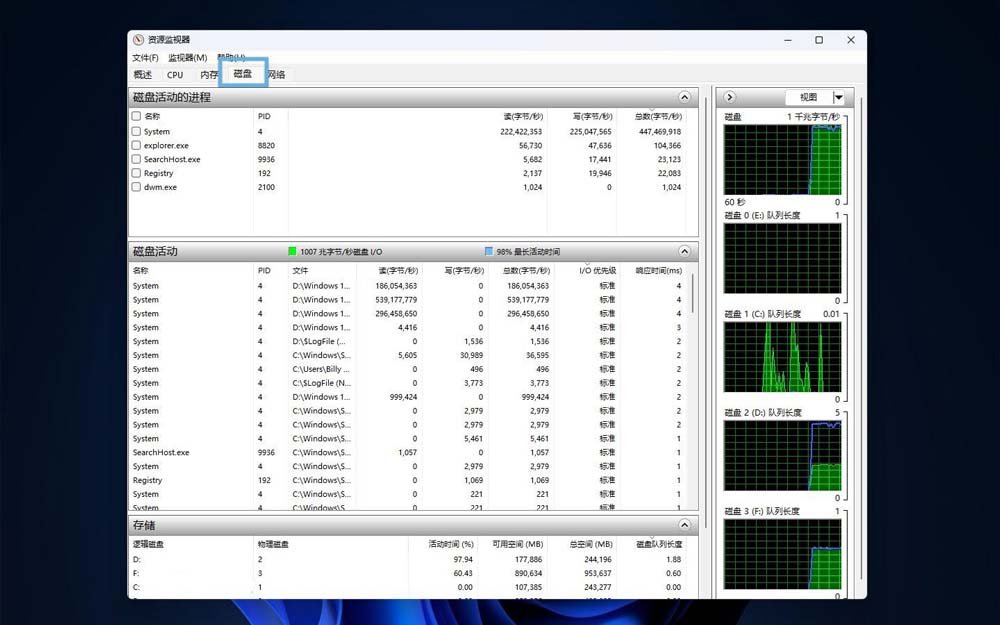Minimize the Resource Monitor window
Viewport: 1000px width, 625px height.
(x=788, y=40)
